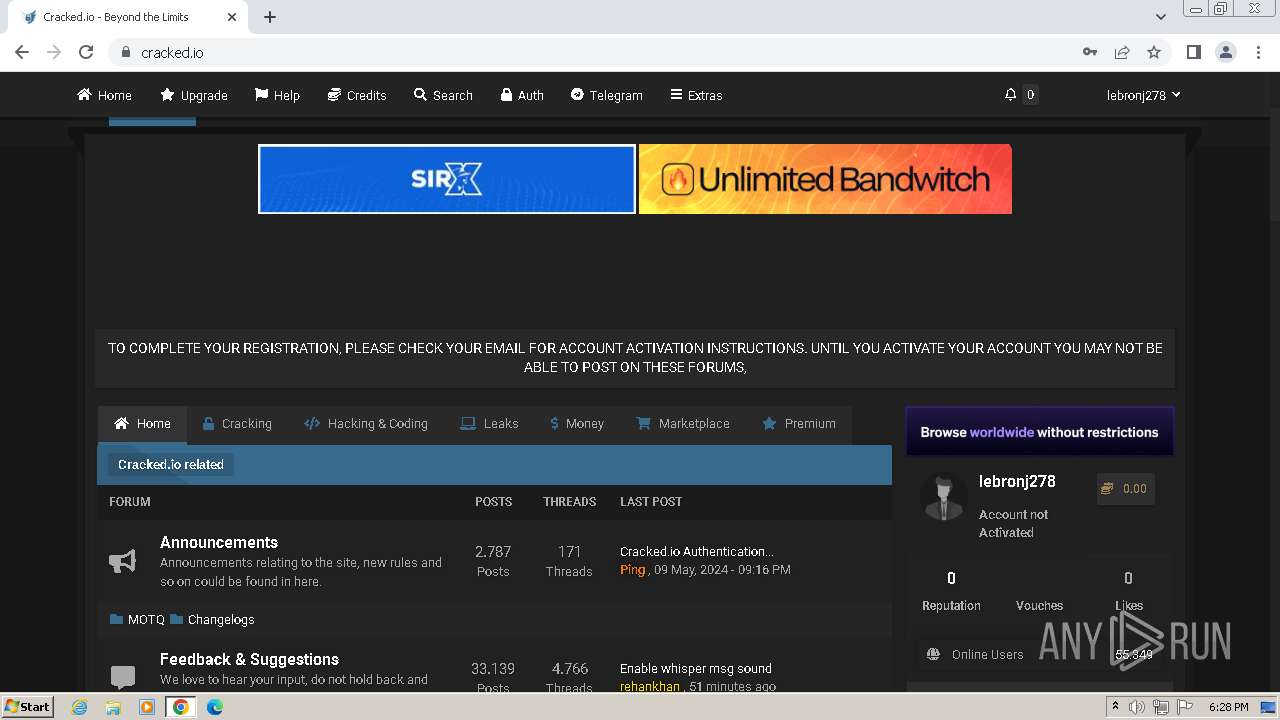Screen dimensions: 1280x720
Task: Expand the Extras menu
Action: click(x=696, y=95)
